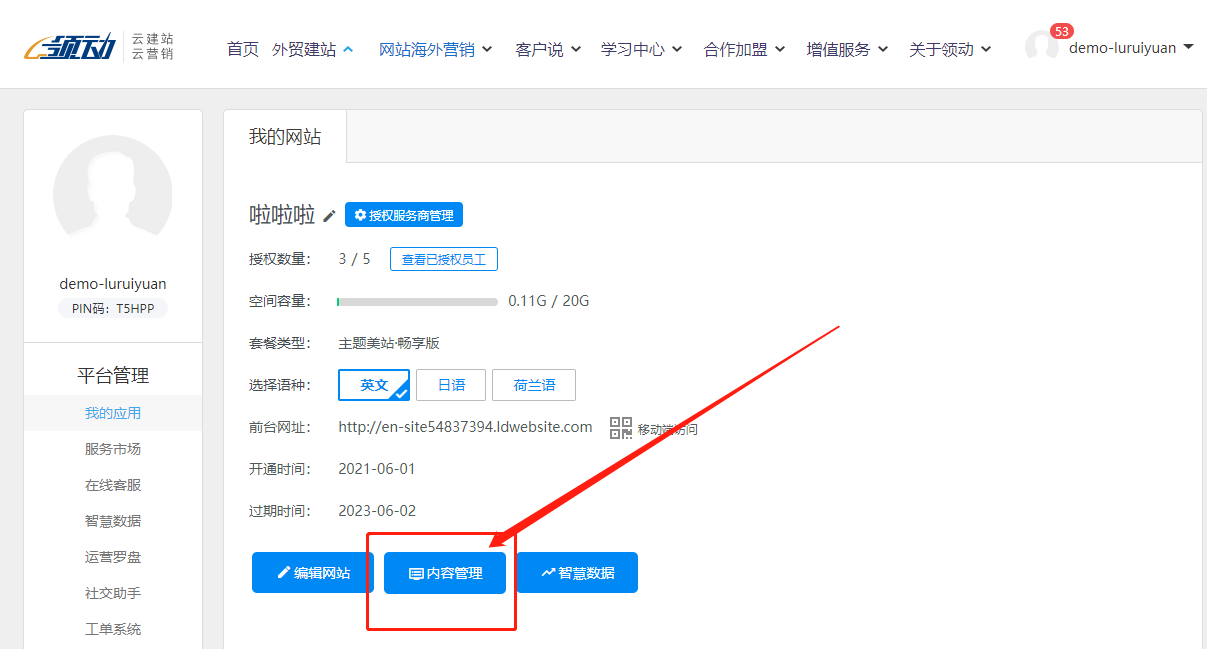Select the 我的网站 tab
1207x649 pixels.
click(285, 137)
